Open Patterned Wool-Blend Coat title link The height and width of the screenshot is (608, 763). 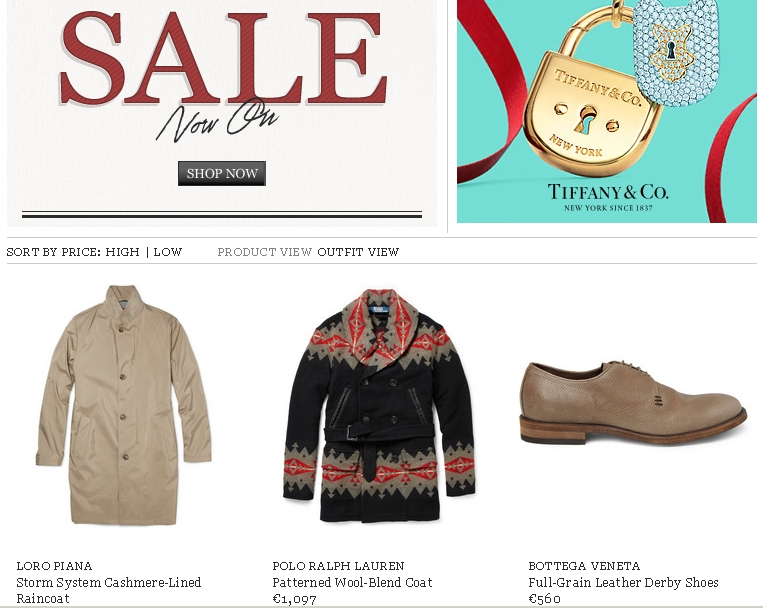point(352,582)
